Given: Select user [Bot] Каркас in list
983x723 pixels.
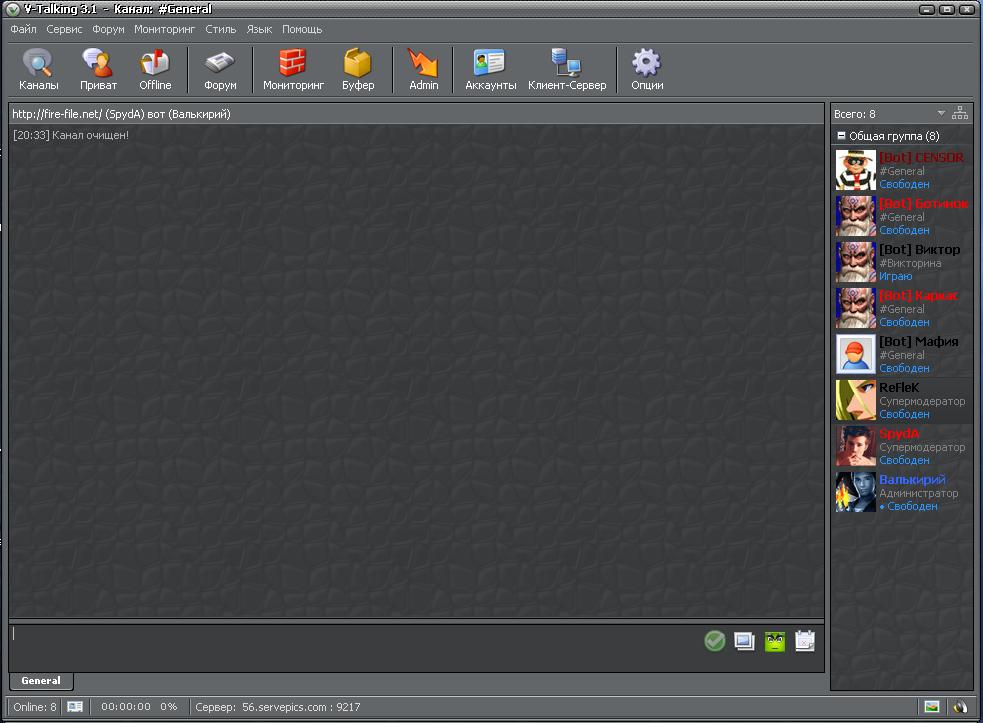Looking at the screenshot, I should [x=903, y=308].
